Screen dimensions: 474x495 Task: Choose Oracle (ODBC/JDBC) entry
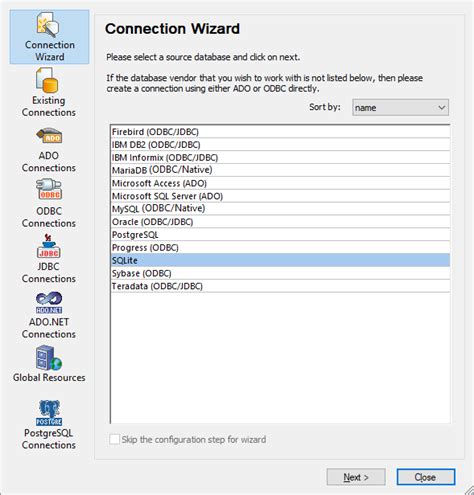(x=280, y=222)
